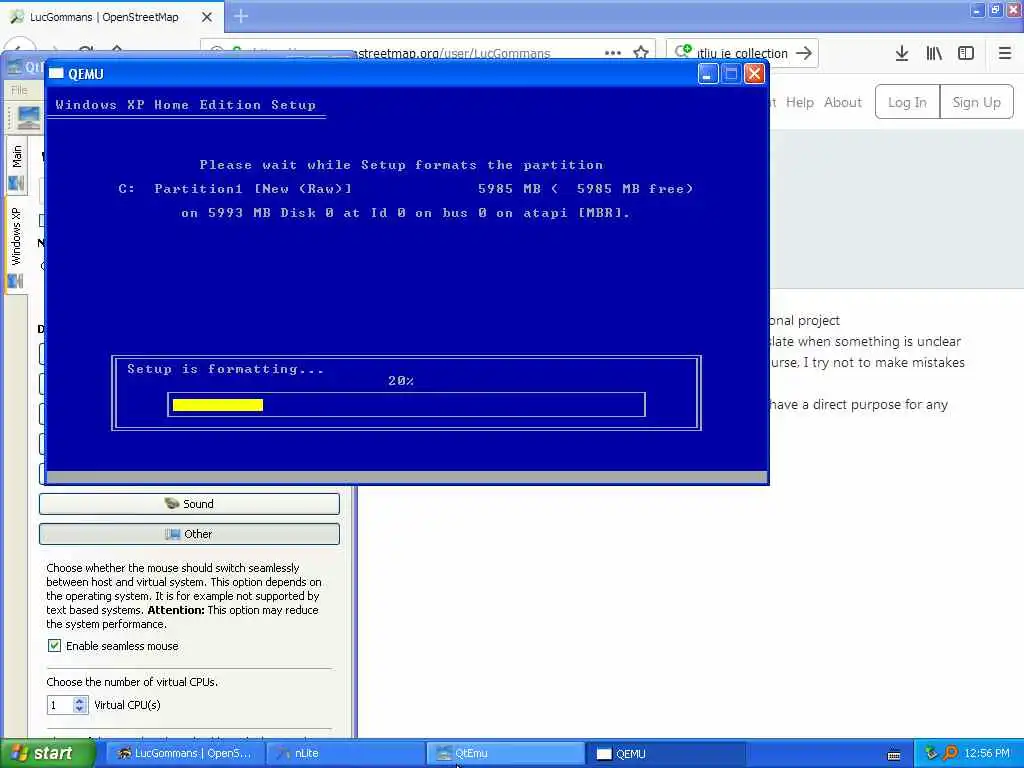Expand Sound section in QtEmu
Image resolution: width=1024 pixels, height=768 pixels.
[189, 504]
